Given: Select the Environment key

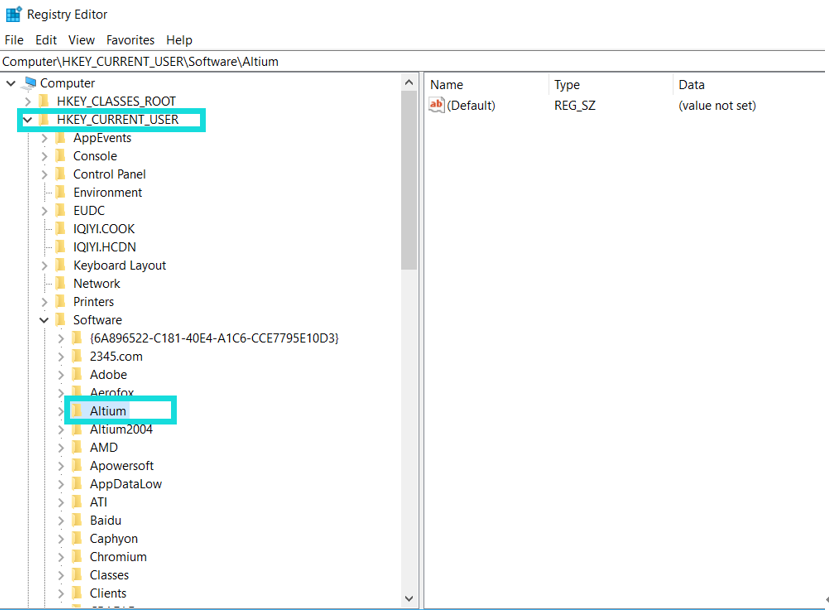Looking at the screenshot, I should click(107, 193).
